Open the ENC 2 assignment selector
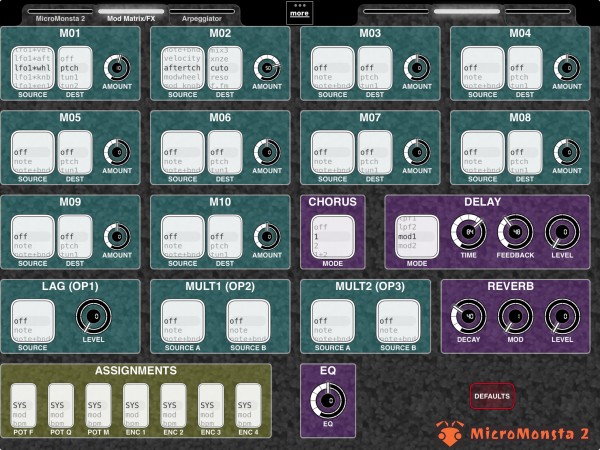This screenshot has width=600, height=450. click(x=173, y=406)
